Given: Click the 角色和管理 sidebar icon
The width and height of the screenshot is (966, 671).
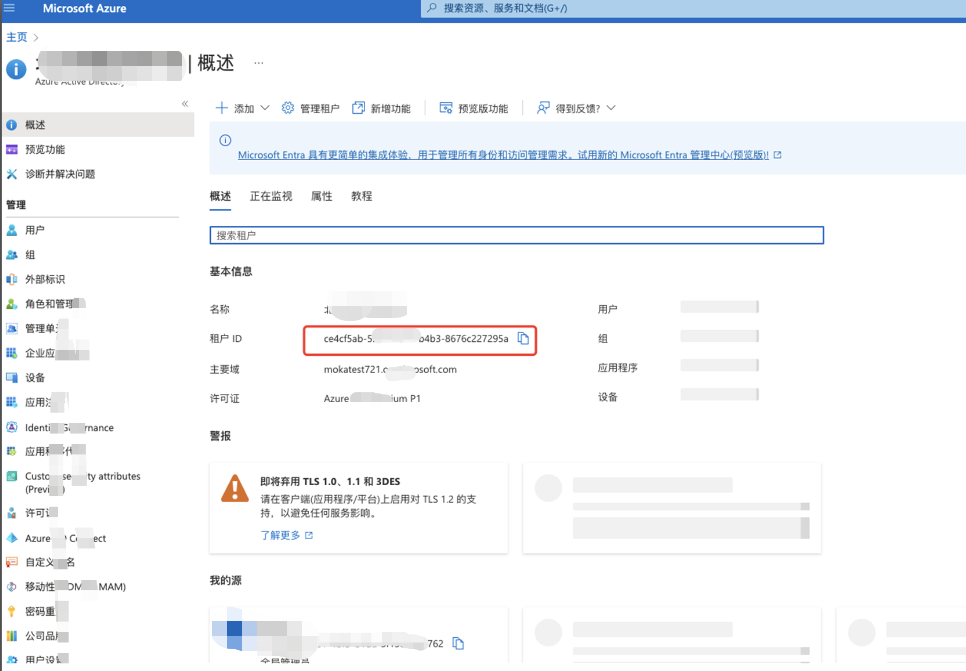Looking at the screenshot, I should [12, 304].
